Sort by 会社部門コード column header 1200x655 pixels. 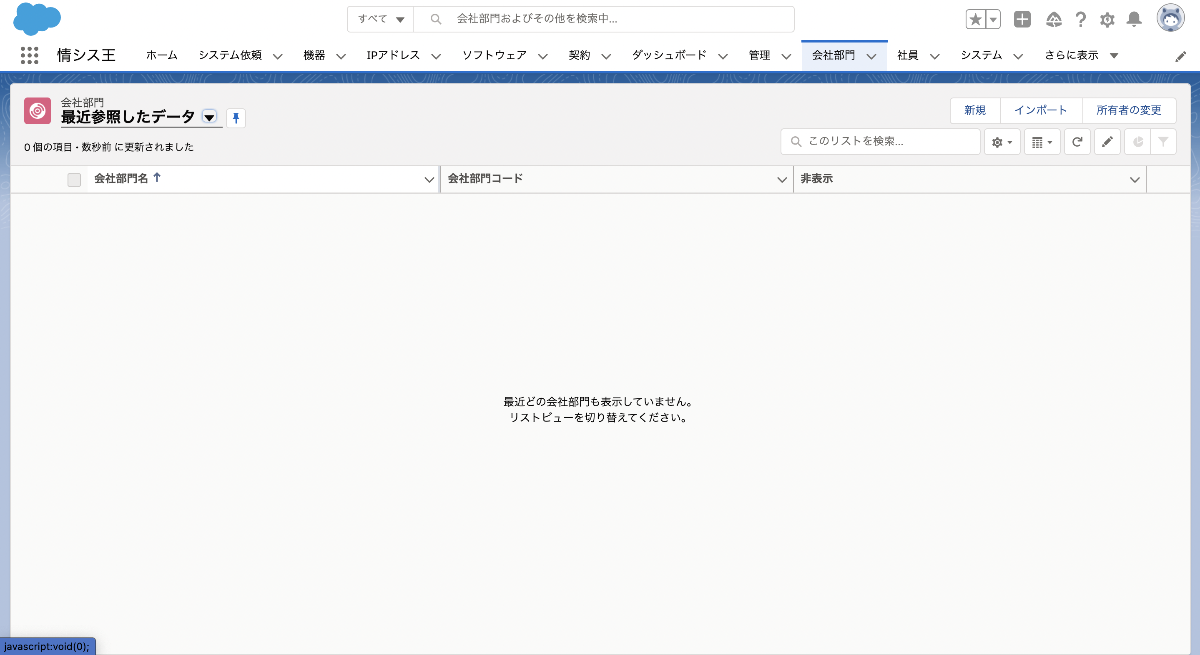[485, 179]
